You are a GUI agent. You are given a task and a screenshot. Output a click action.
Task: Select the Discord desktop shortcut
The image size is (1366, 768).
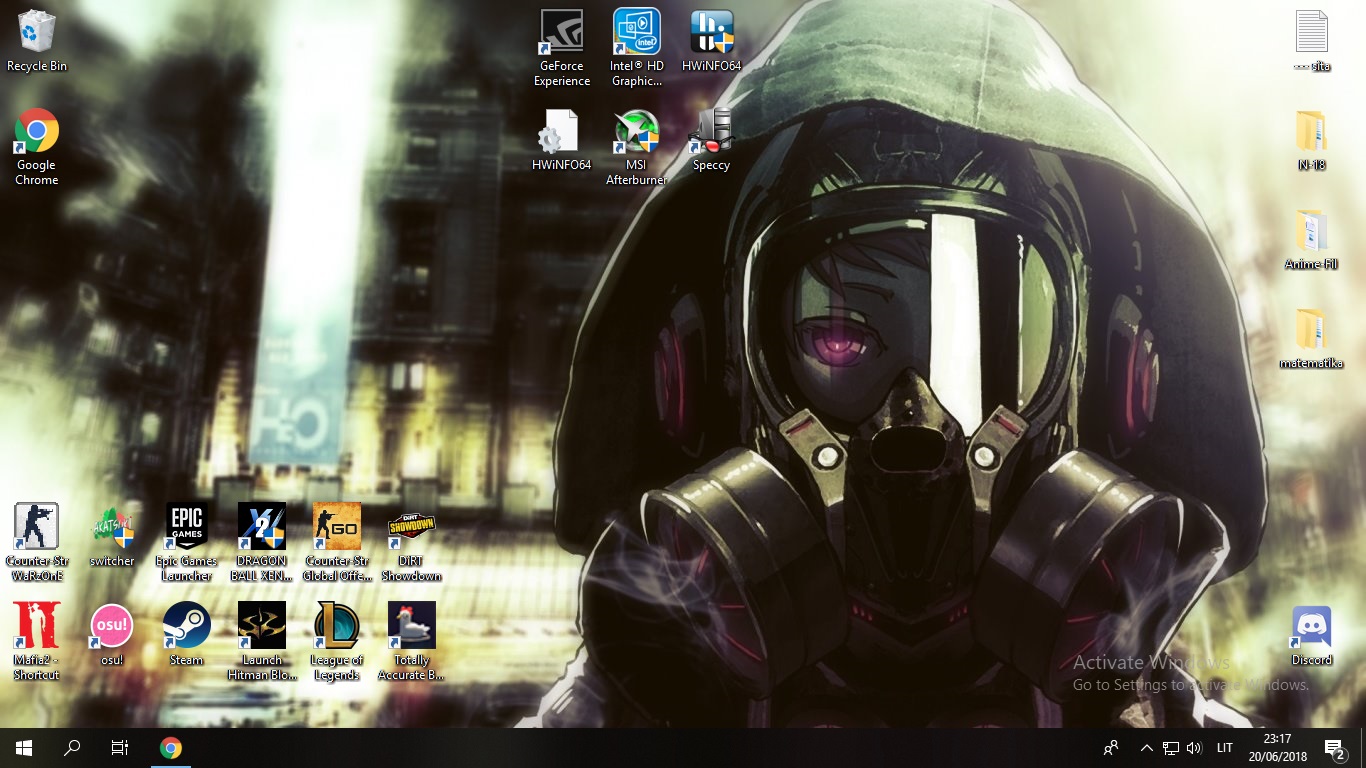pos(1312,634)
